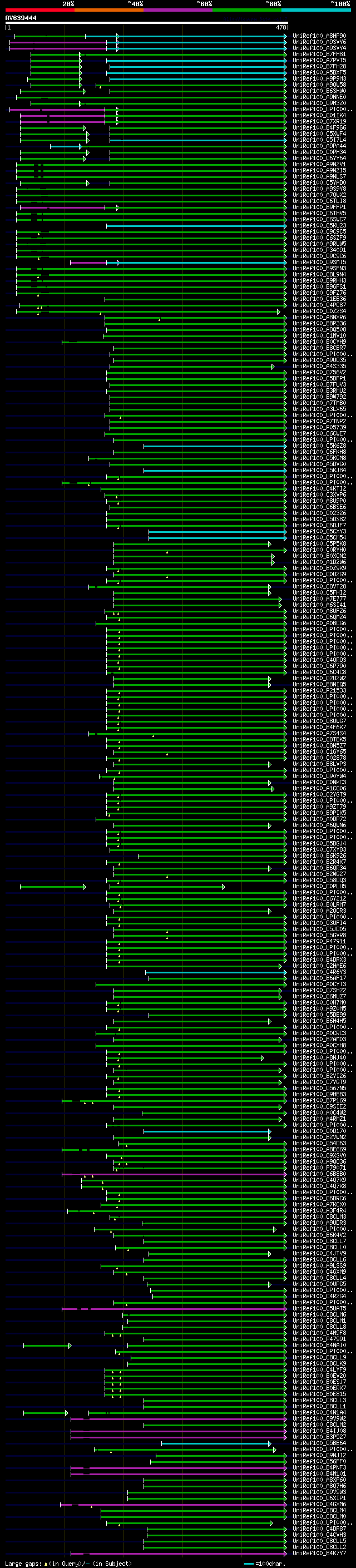Select the UniRef100_P05739 label
This screenshot has width=356, height=1568.
pos(319,427)
